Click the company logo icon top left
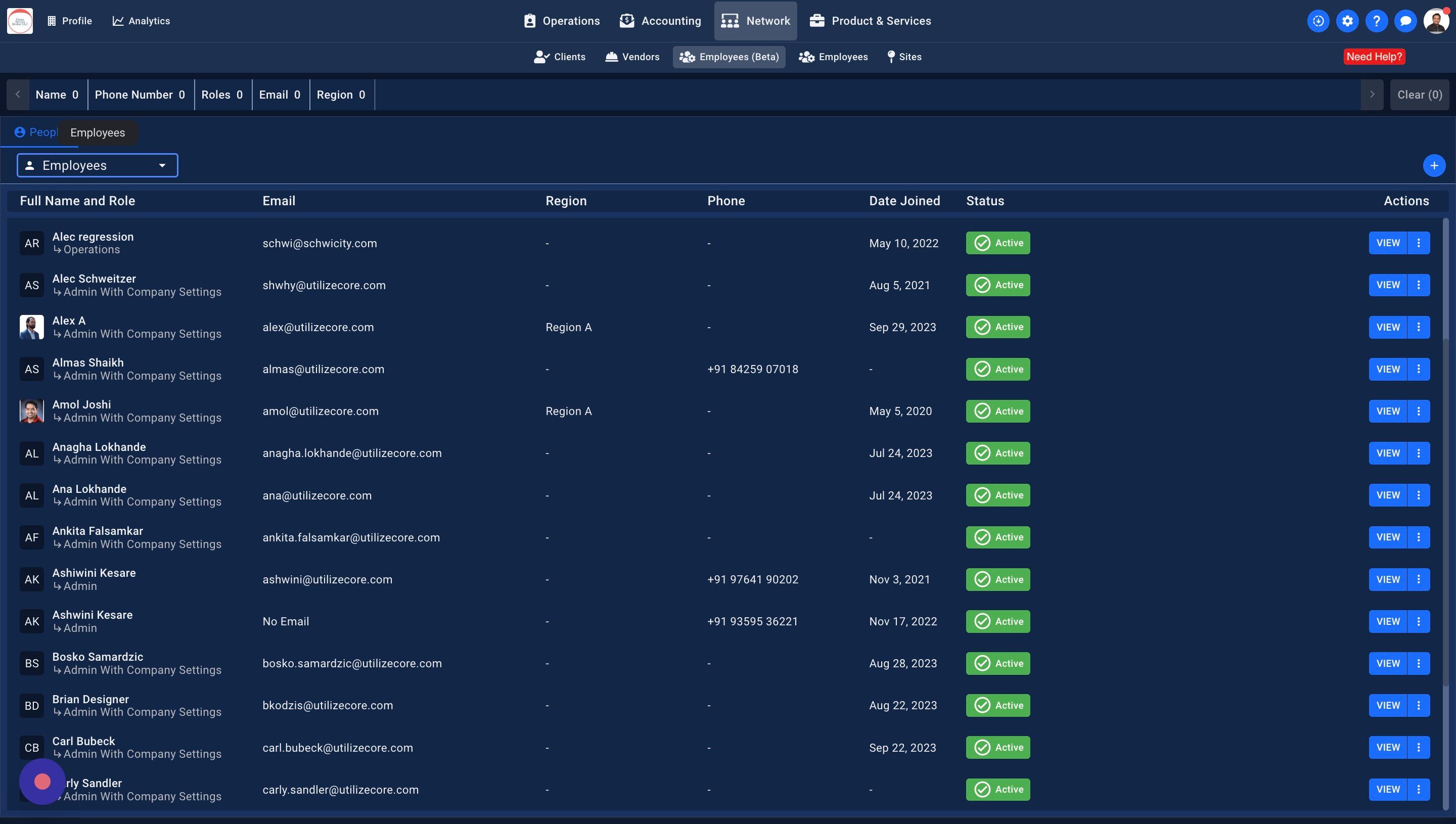The width and height of the screenshot is (1456, 824). tap(20, 21)
